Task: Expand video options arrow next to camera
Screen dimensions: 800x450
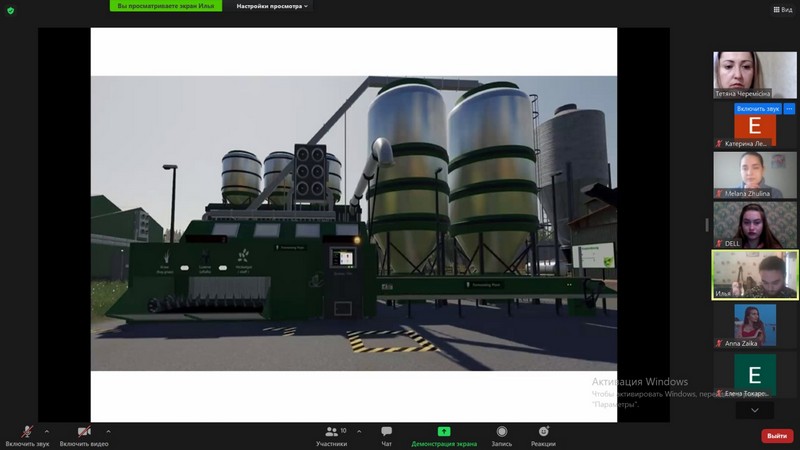Action: click(108, 432)
